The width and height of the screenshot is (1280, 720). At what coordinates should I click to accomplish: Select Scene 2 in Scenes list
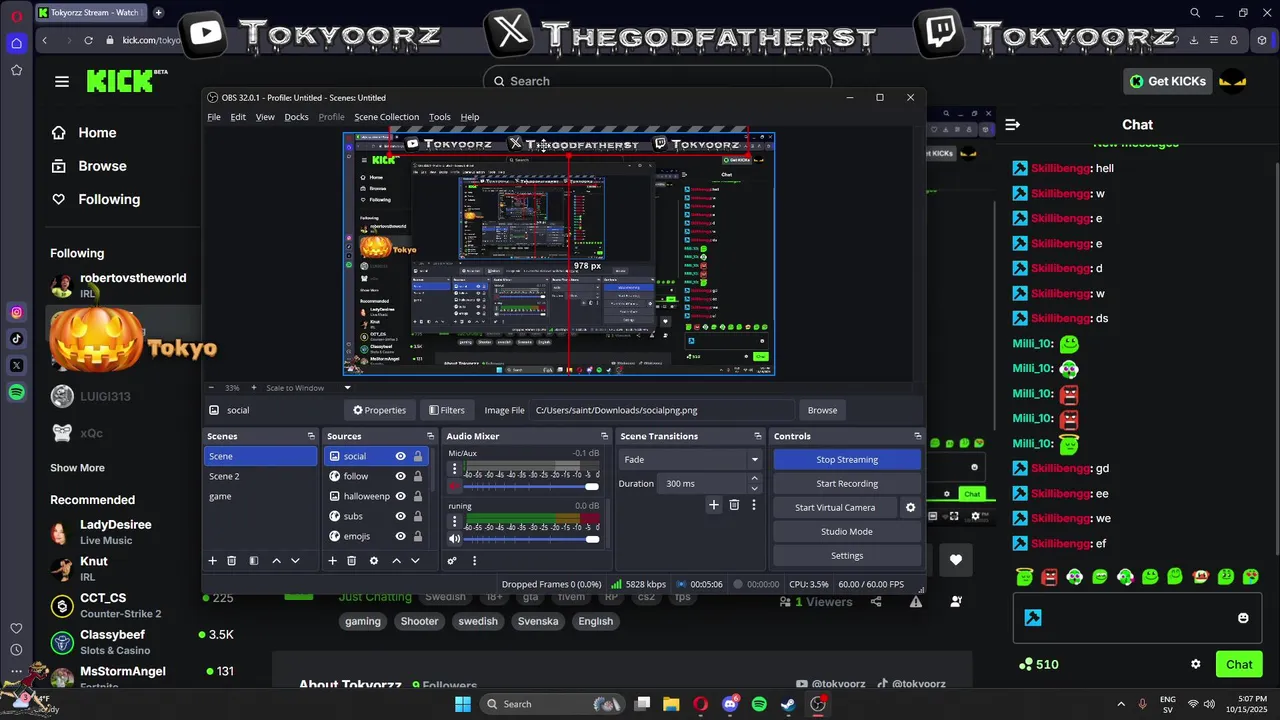coord(260,476)
